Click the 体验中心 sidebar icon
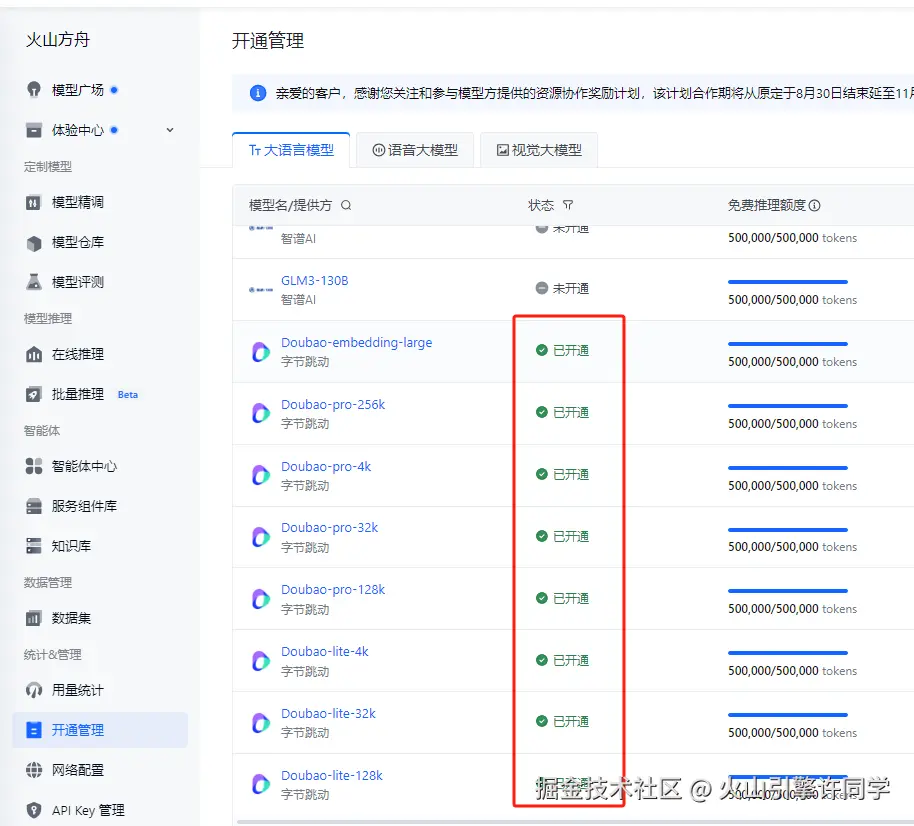The image size is (914, 826). click(34, 130)
